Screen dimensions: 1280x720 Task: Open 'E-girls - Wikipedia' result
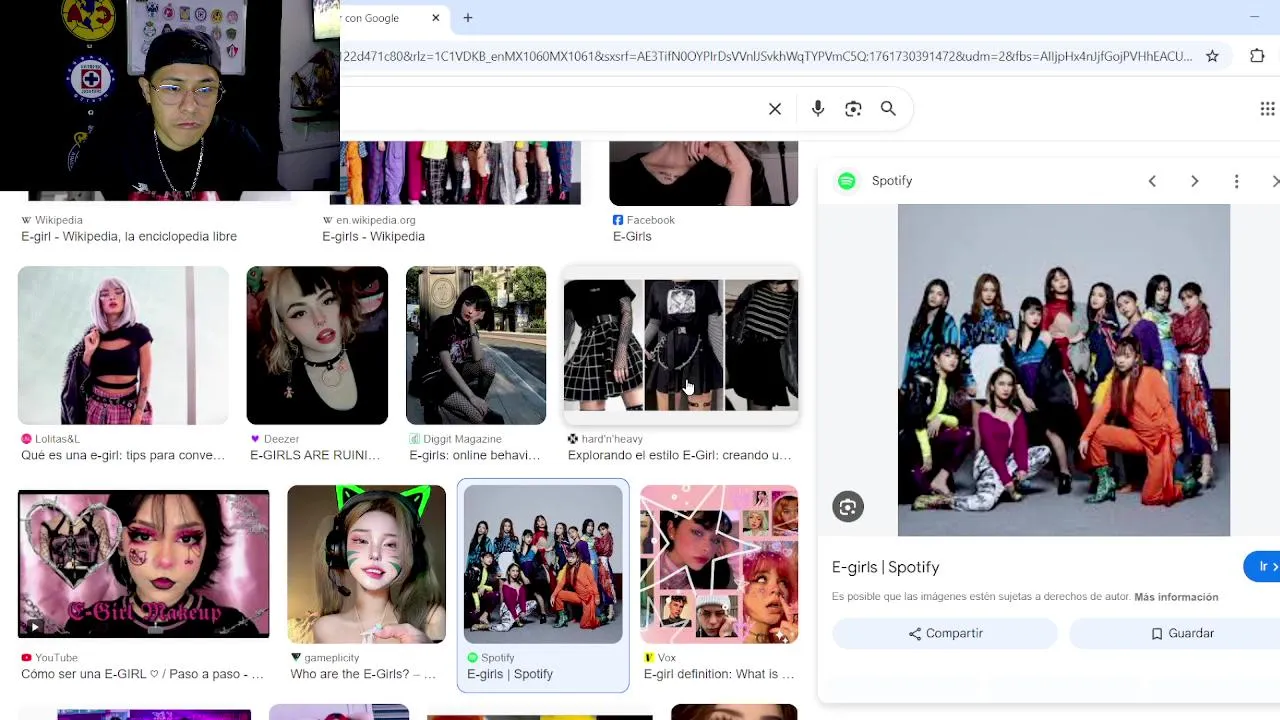click(373, 236)
